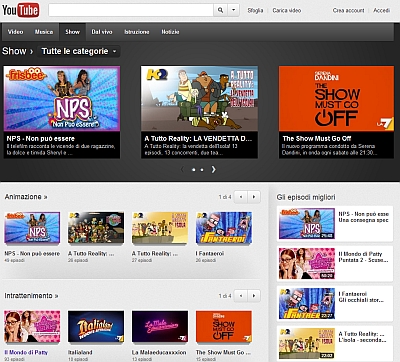400x362 pixels.
Task: Open NPS thumbnail in Animazione row
Action: tap(32, 227)
